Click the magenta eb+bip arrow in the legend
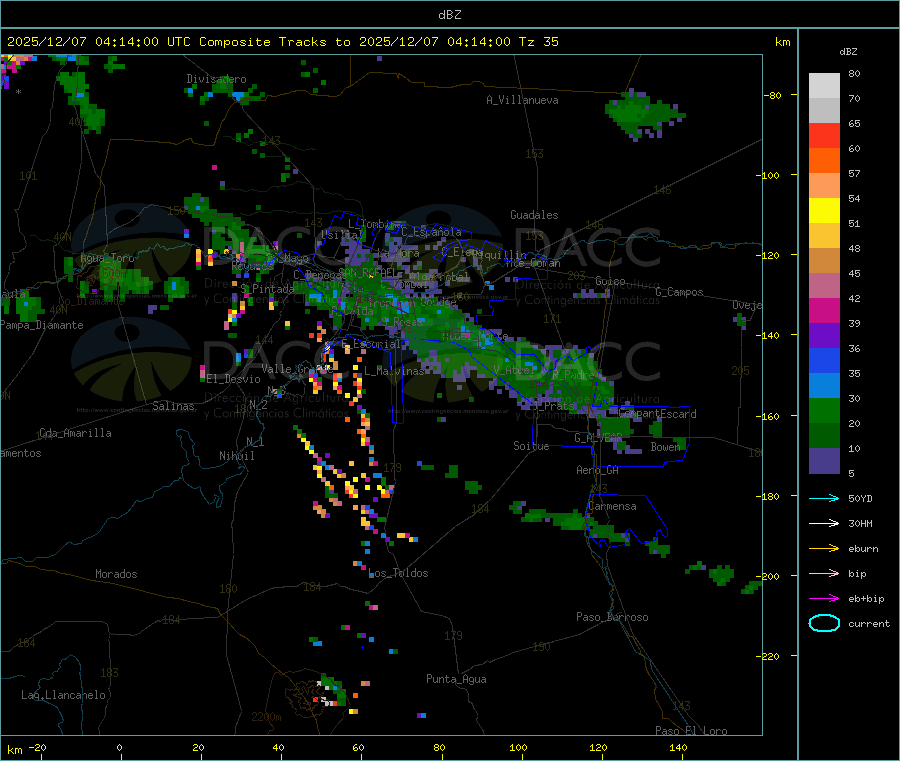 (824, 599)
